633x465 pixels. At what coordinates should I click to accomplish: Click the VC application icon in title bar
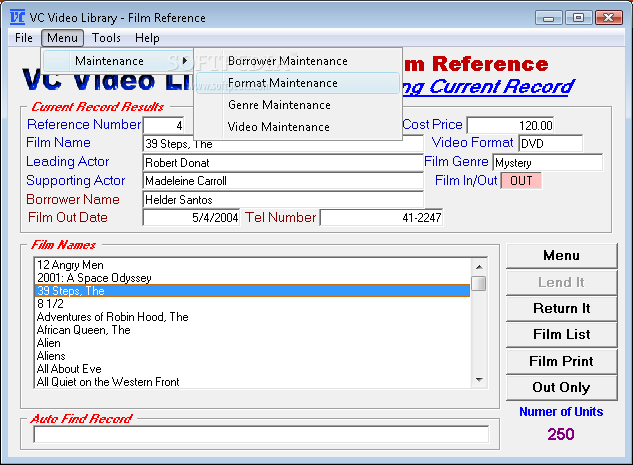click(17, 17)
